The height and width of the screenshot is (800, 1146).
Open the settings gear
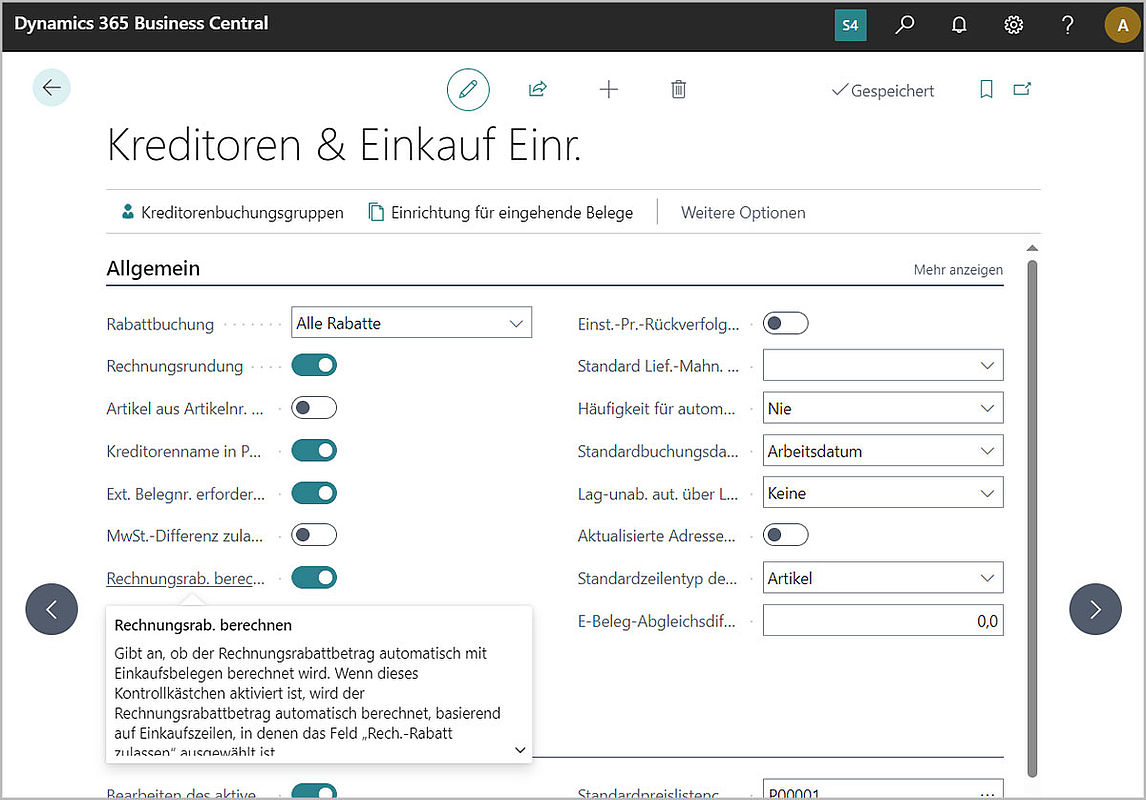click(x=1013, y=25)
